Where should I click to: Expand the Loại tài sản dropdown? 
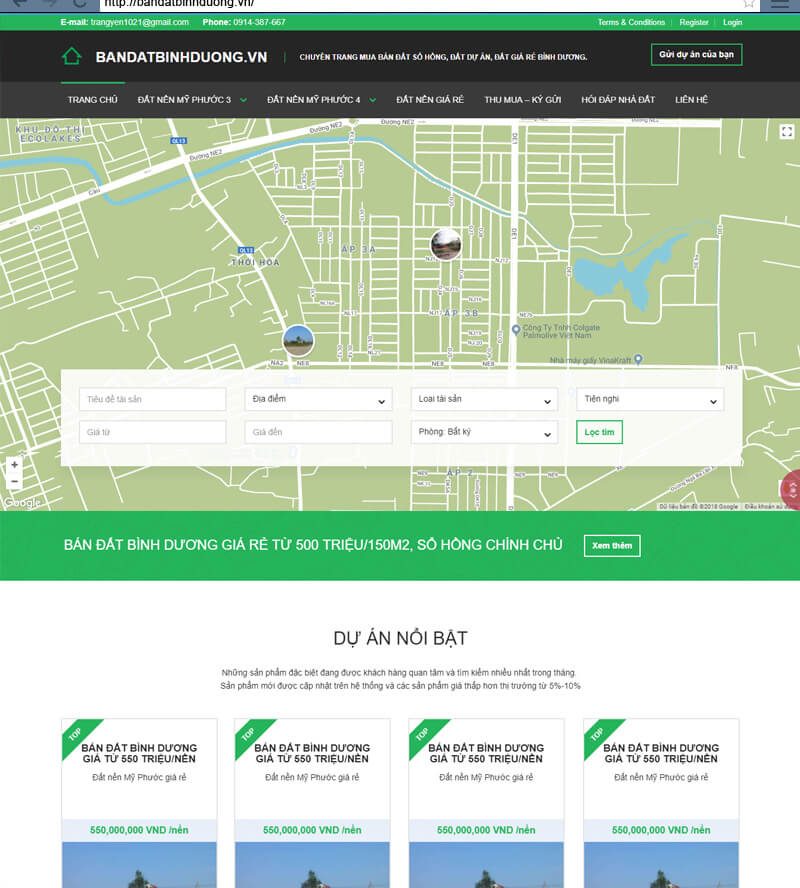(484, 400)
